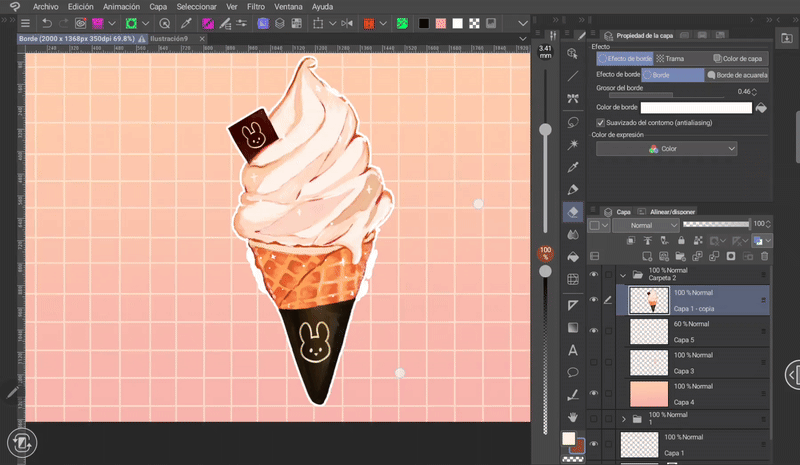Switch to the Ilustración9 document tab
The image size is (800, 465).
[x=169, y=39]
